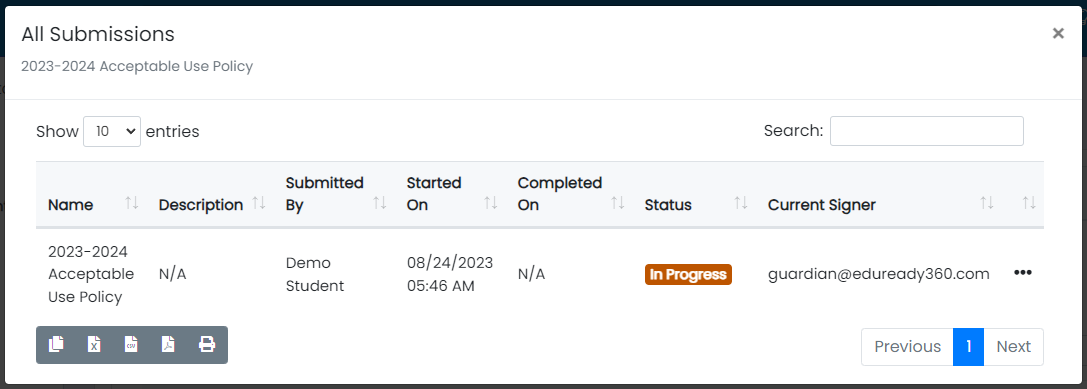This screenshot has width=1087, height=389.
Task: Open the three-dot actions menu for submission
Action: [x=1023, y=273]
